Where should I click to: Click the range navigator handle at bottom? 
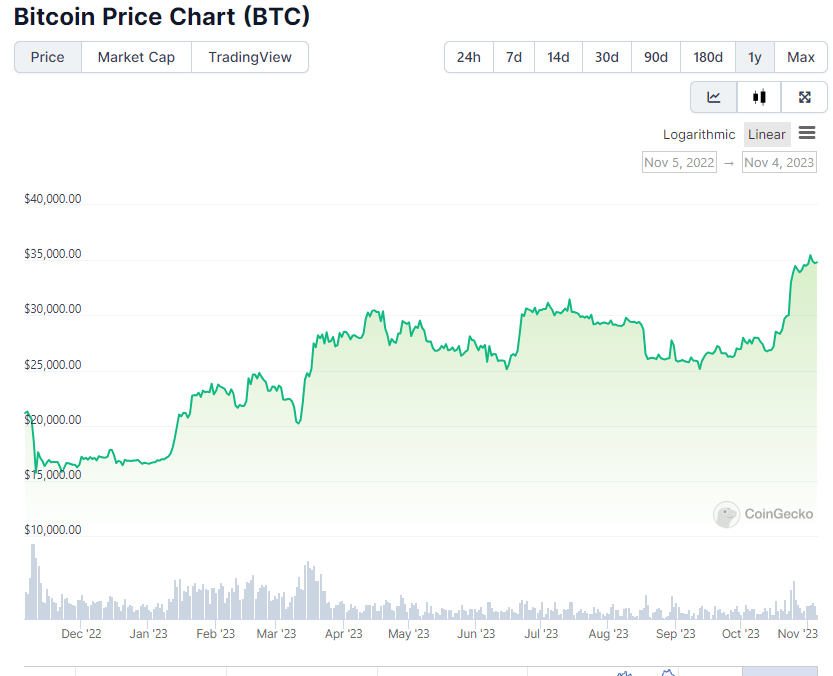[x=779, y=671]
